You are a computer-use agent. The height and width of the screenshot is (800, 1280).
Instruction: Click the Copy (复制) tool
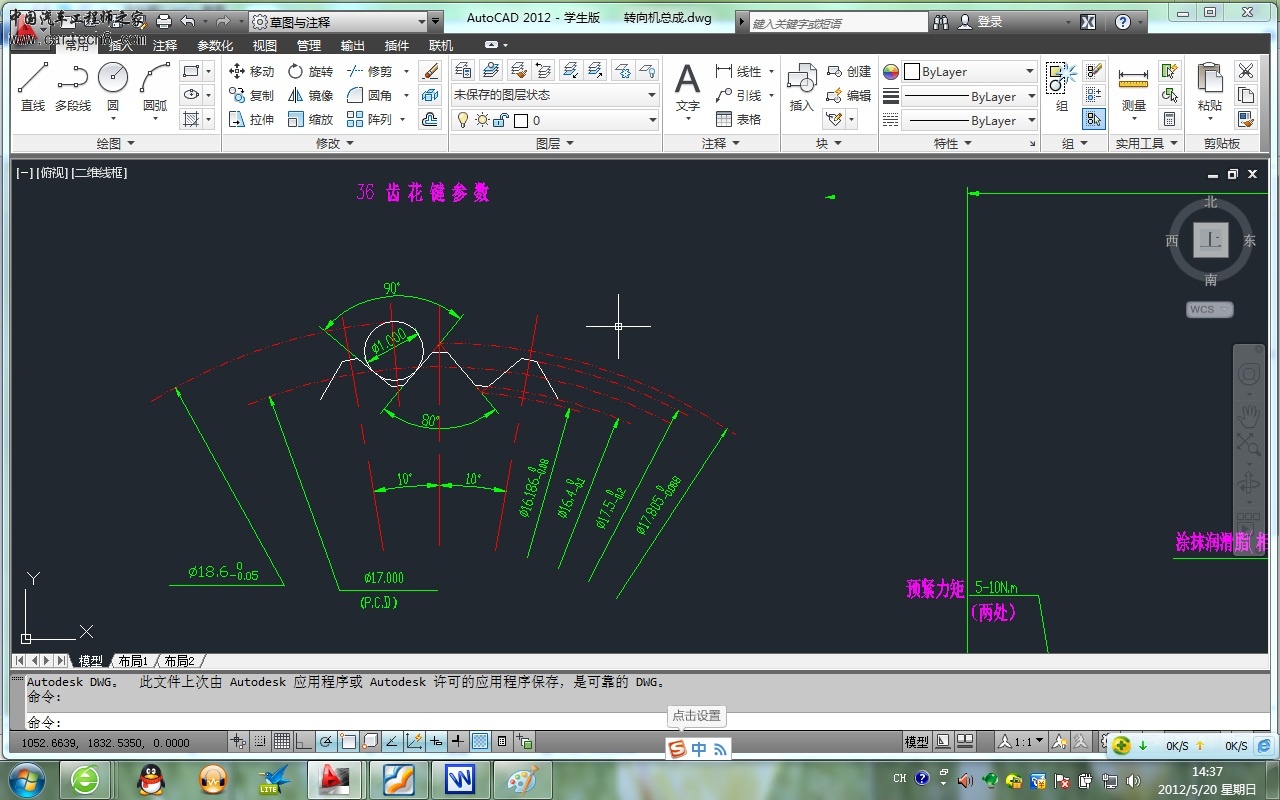click(251, 95)
